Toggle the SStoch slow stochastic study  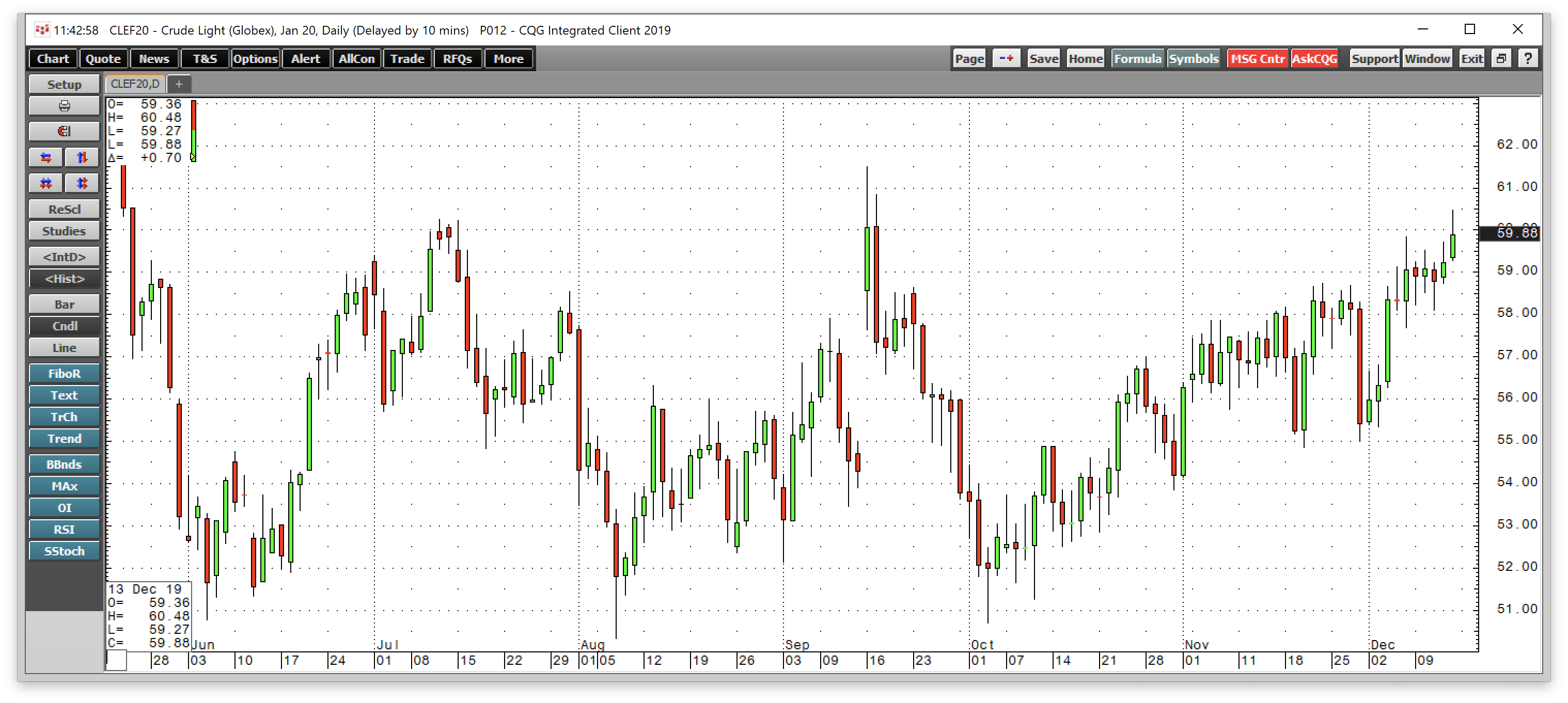[x=64, y=551]
